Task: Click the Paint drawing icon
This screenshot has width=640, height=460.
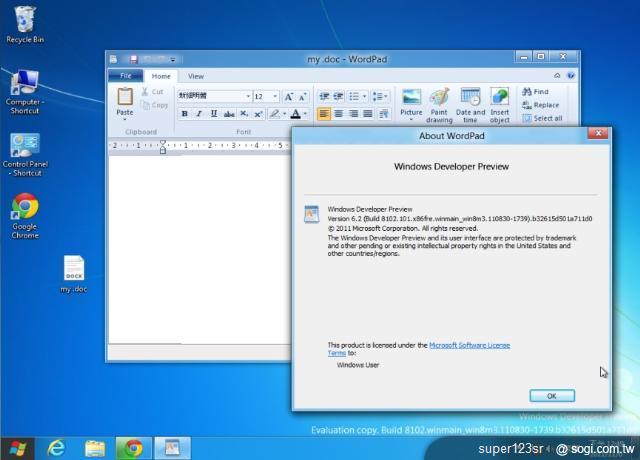Action: click(439, 97)
